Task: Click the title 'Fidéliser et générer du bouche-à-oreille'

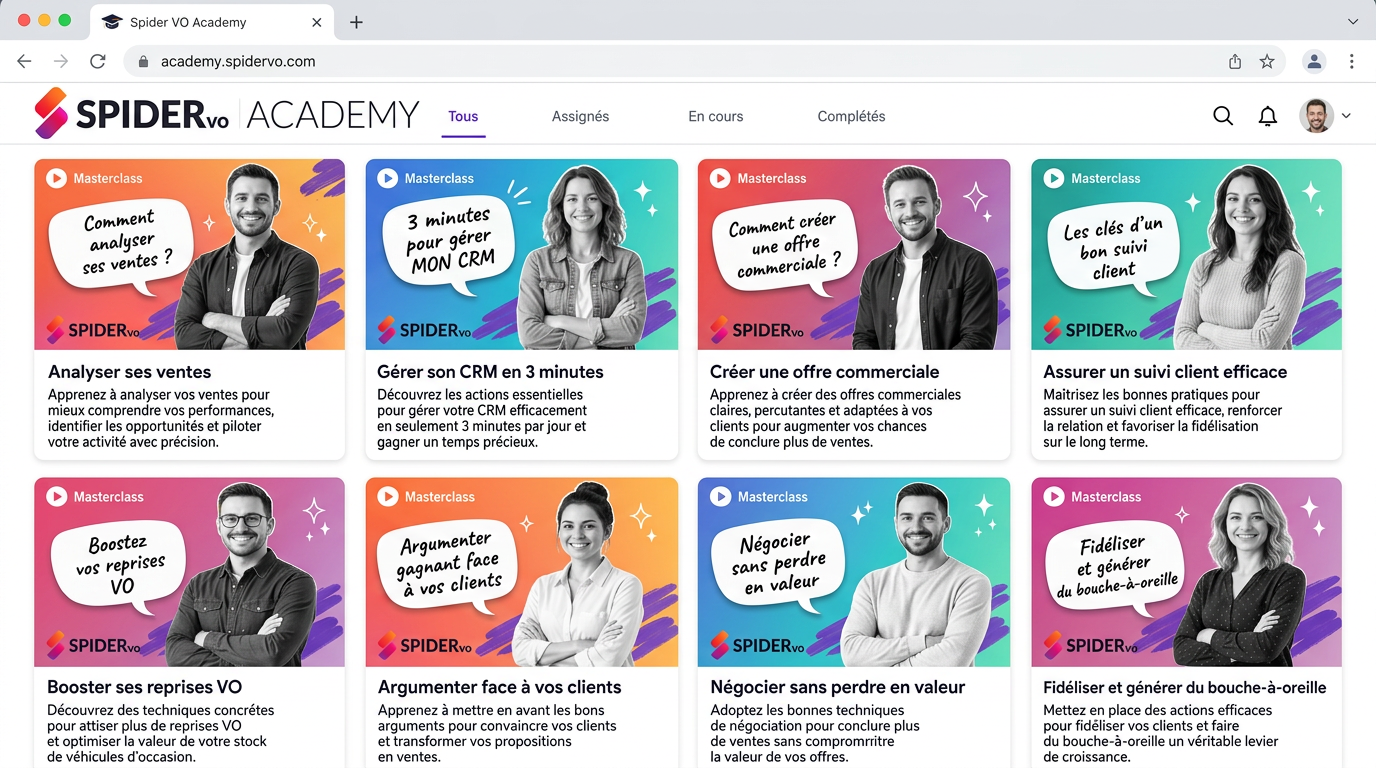Action: [1185, 688]
